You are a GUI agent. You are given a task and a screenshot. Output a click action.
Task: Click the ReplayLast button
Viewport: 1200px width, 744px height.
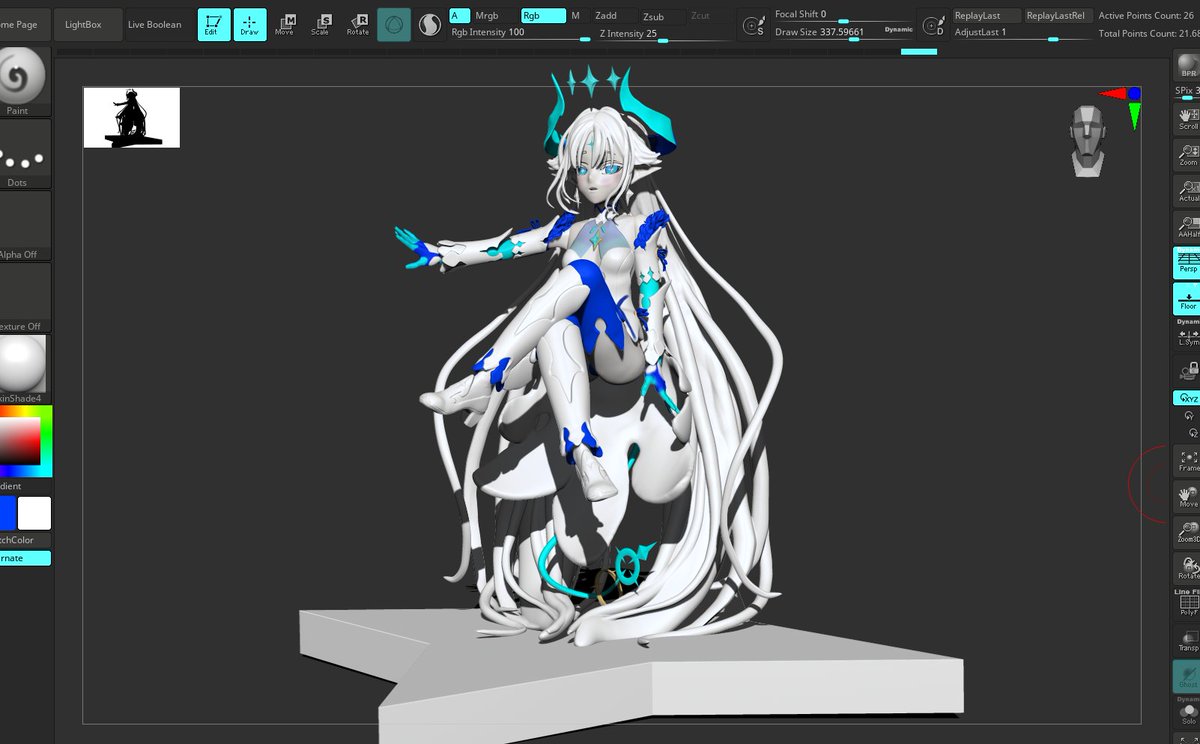point(987,15)
